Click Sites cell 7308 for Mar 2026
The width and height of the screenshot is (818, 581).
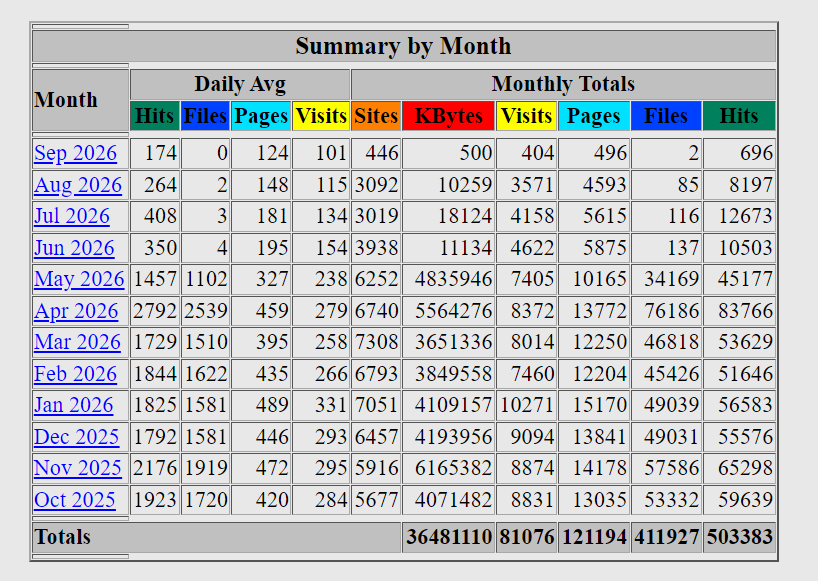376,343
